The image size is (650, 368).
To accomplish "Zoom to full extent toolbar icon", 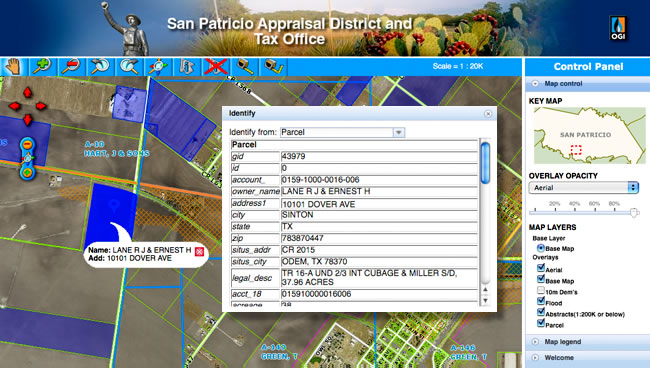I will [x=158, y=66].
